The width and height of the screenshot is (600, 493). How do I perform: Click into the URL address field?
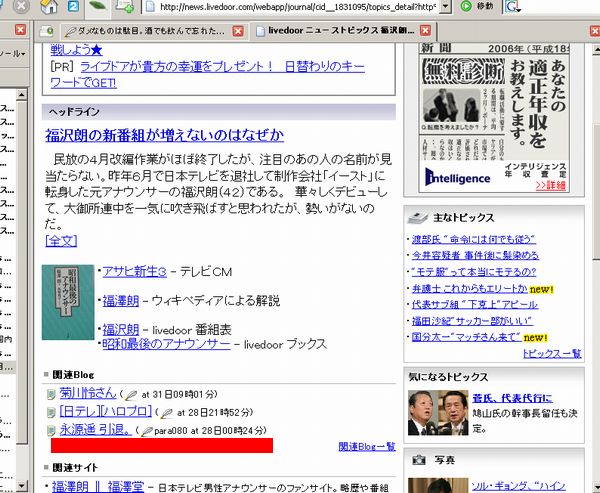(x=292, y=7)
